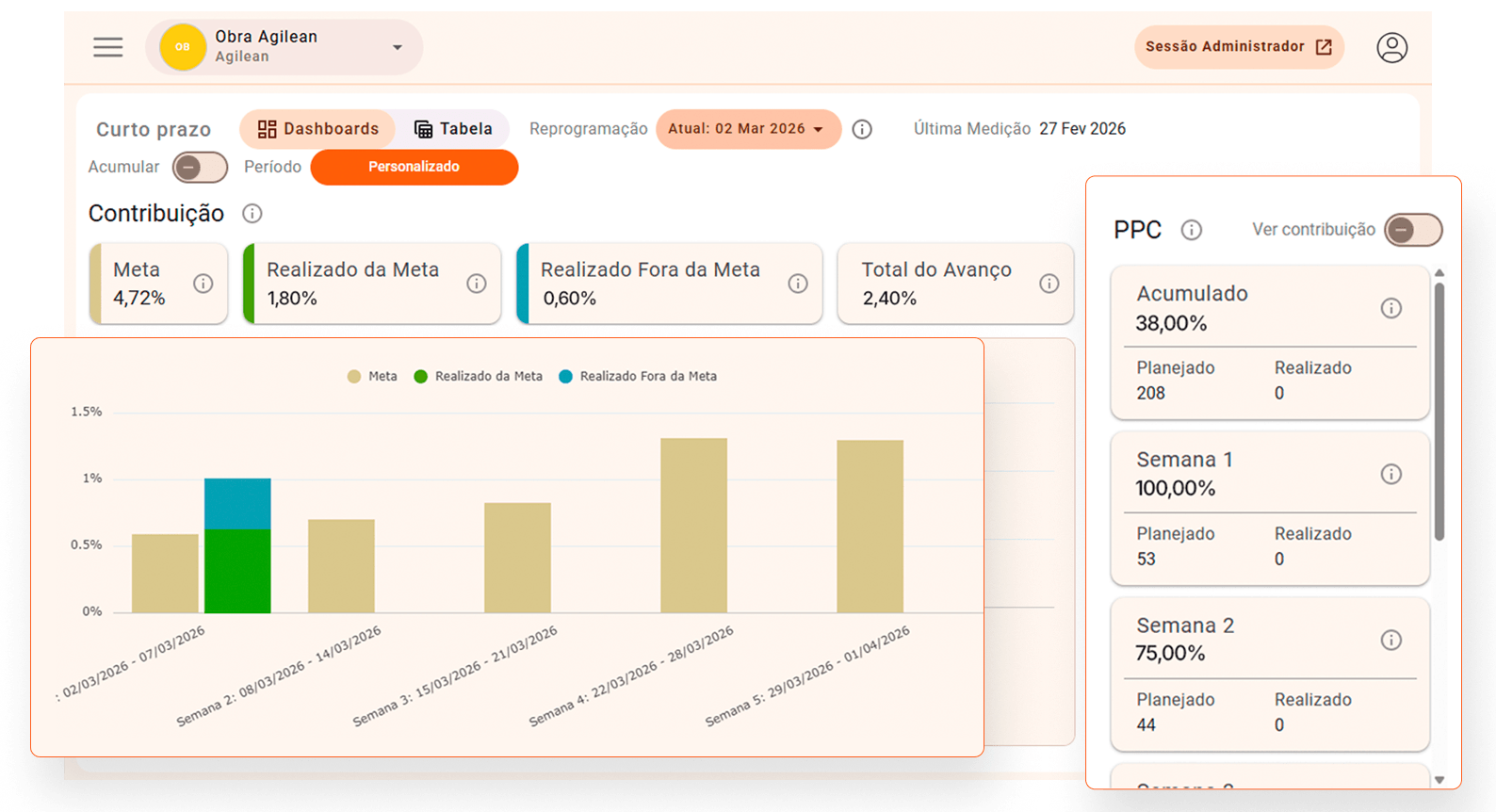Click the Curto prazo section title
This screenshot has height=812, width=1496.
[154, 130]
